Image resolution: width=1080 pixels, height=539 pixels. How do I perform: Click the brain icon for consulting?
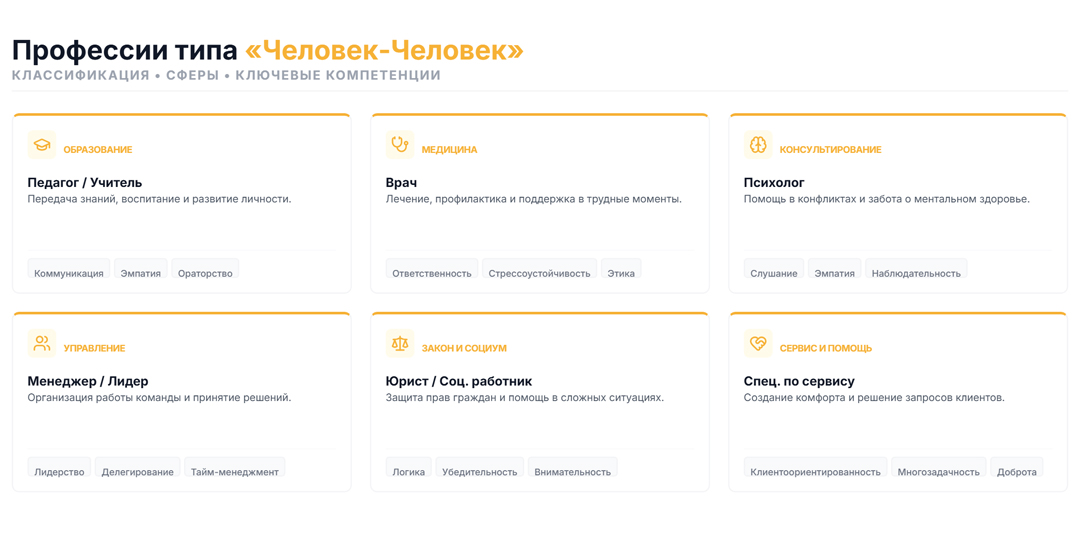(757, 146)
